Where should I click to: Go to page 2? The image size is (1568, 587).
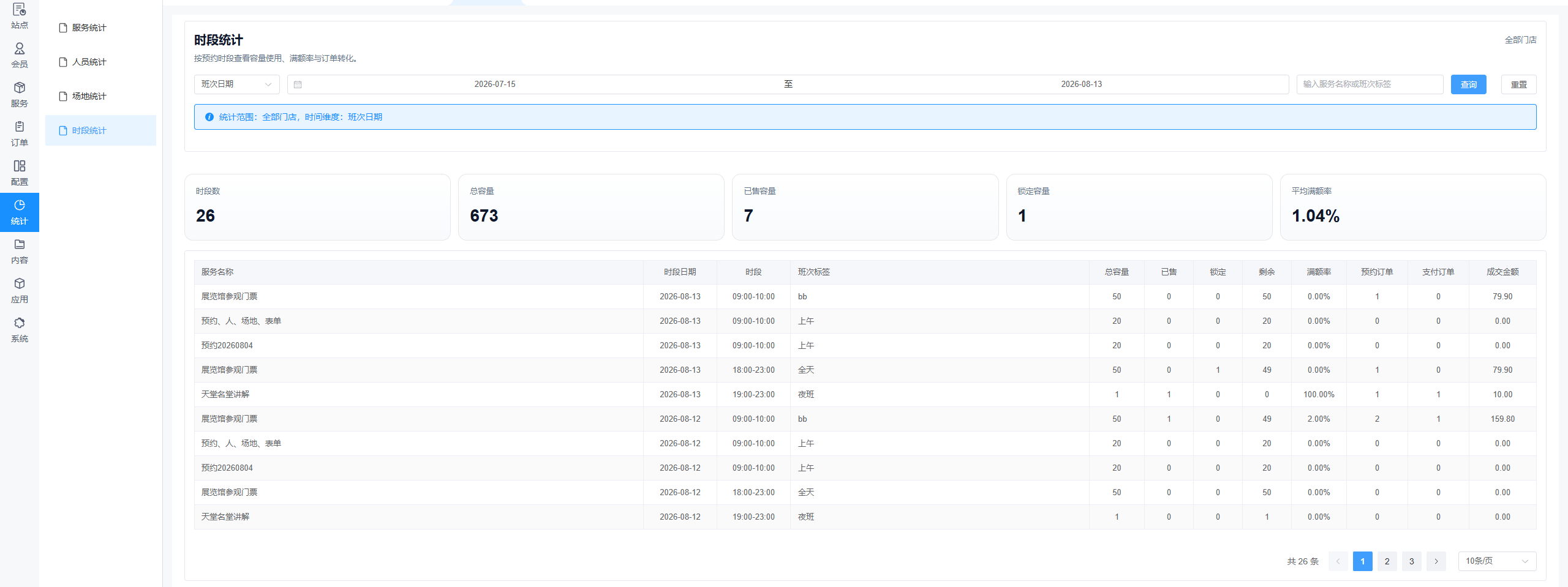click(1387, 561)
